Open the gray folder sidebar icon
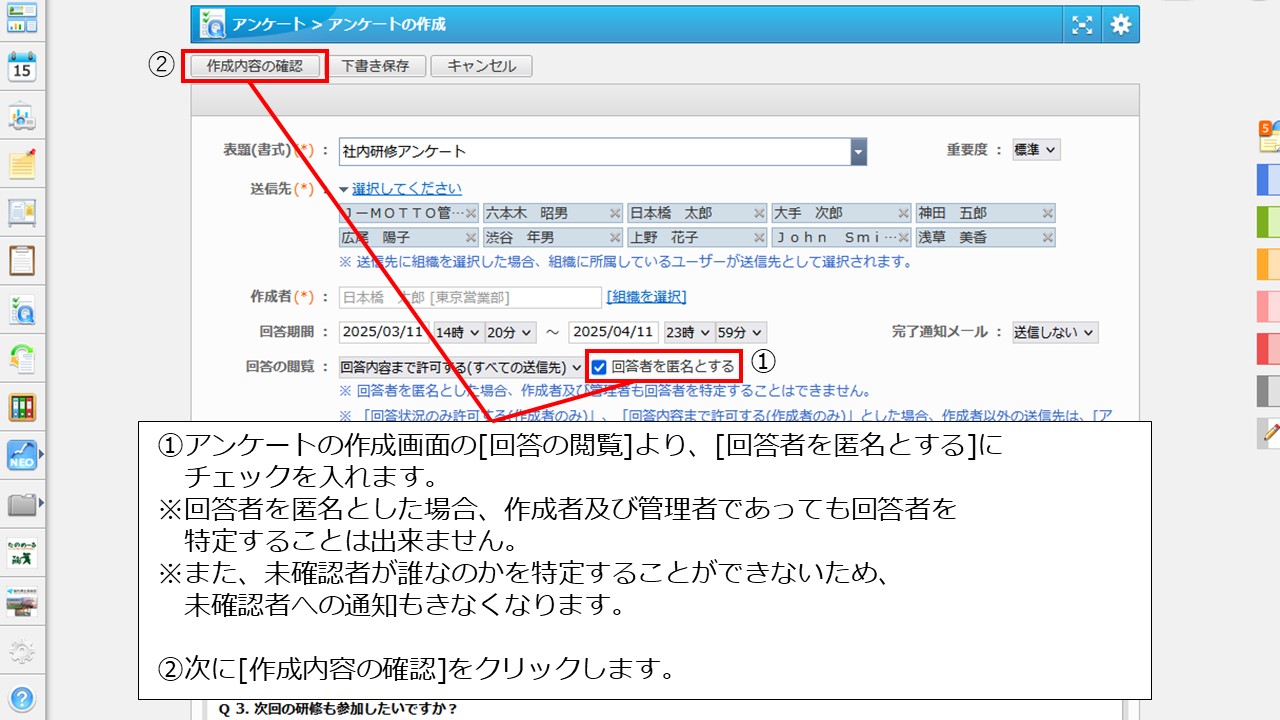Image resolution: width=1280 pixels, height=720 pixels. pyautogui.click(x=22, y=504)
